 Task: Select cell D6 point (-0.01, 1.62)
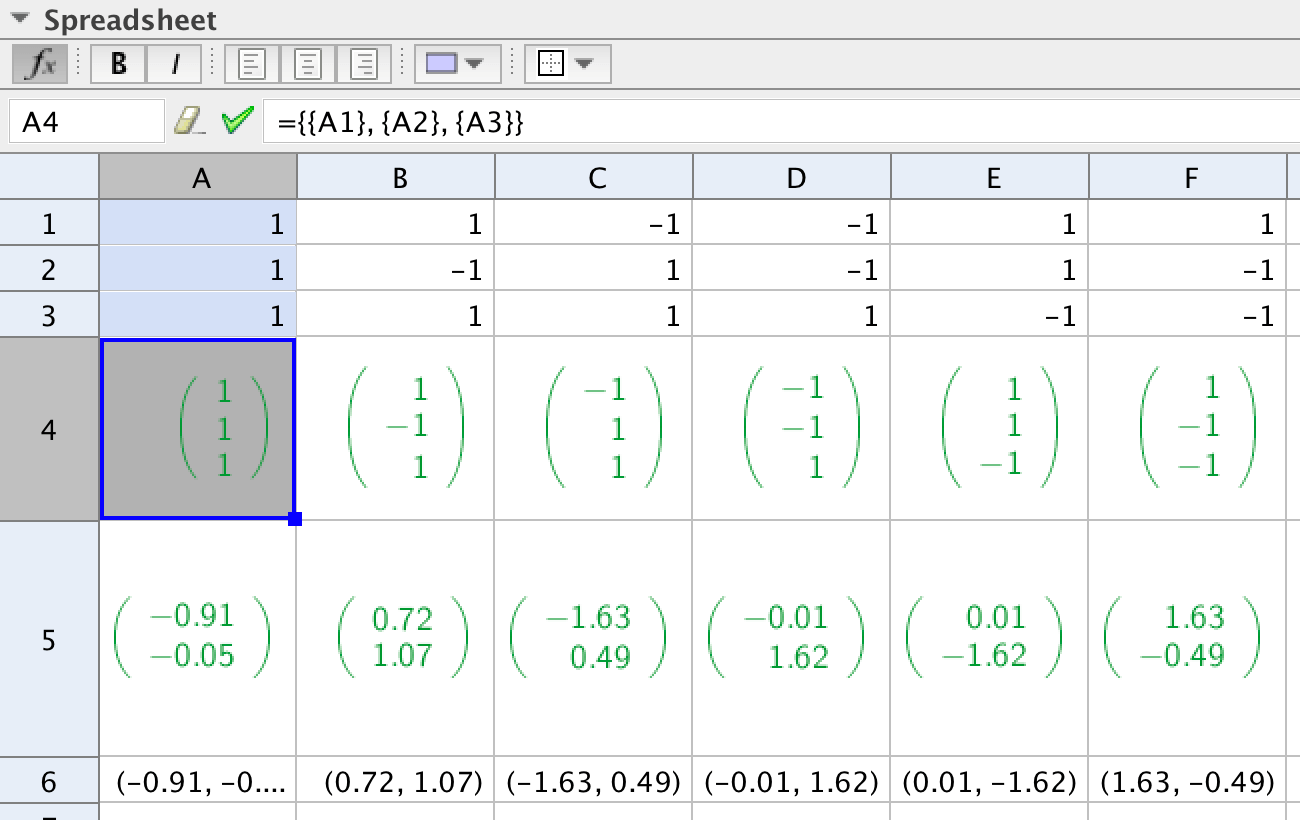point(792,780)
